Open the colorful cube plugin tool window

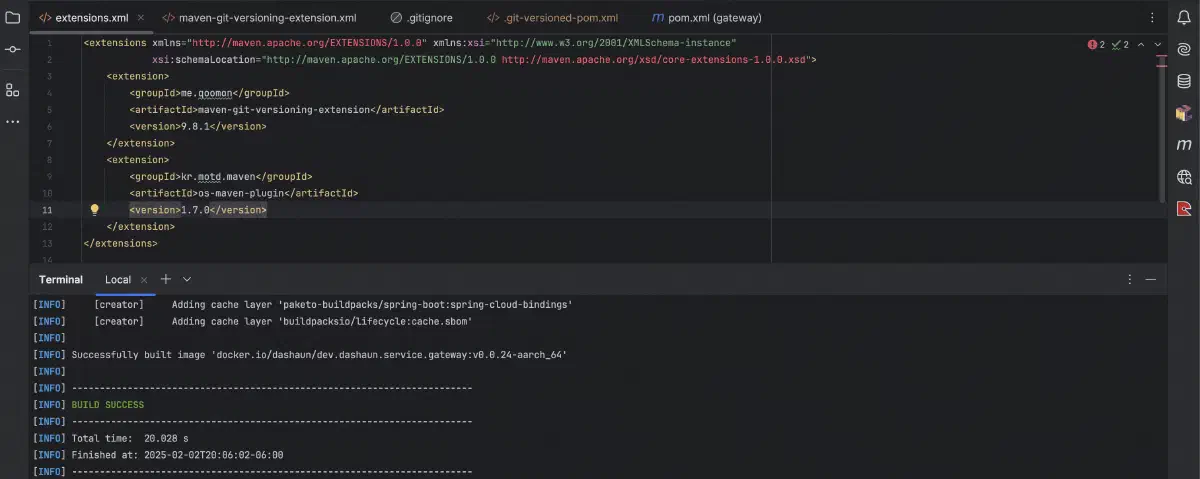click(1184, 113)
